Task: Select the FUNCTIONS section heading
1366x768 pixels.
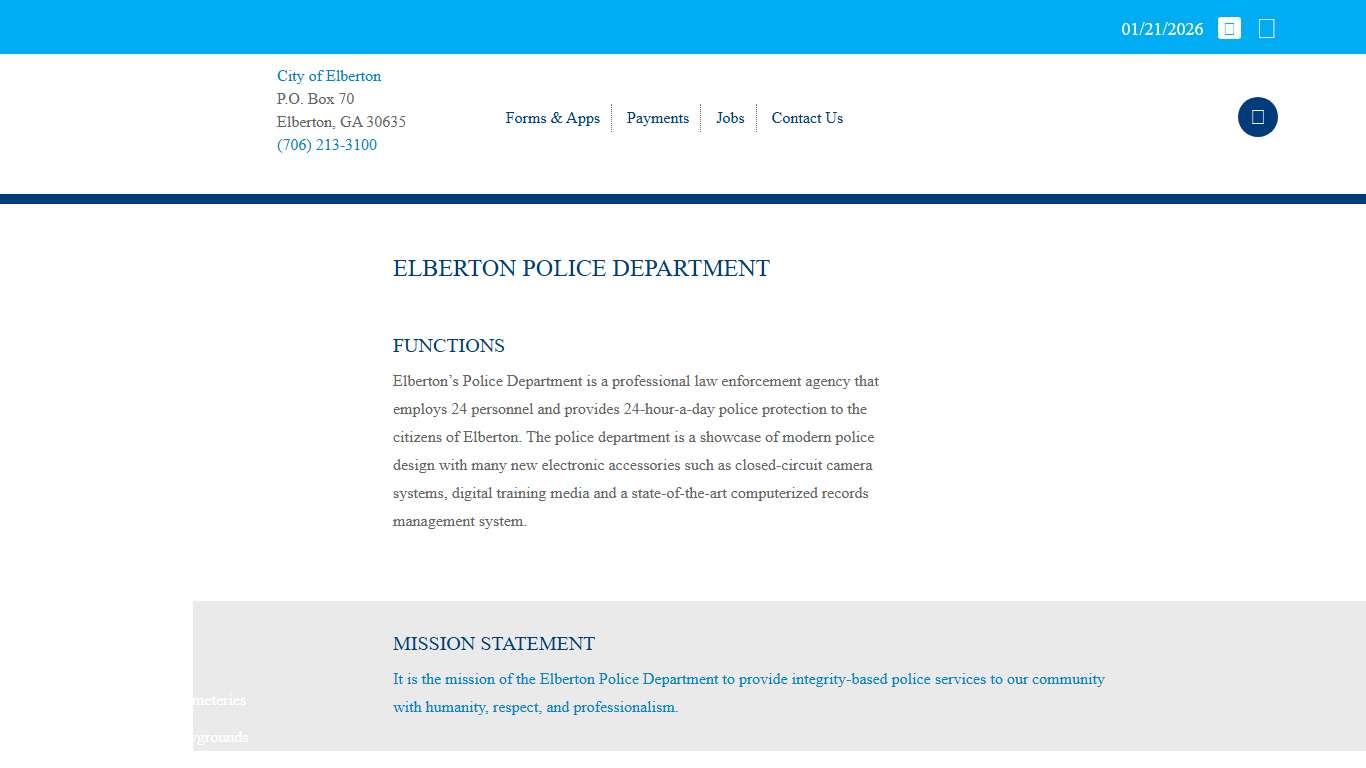Action: (x=448, y=345)
